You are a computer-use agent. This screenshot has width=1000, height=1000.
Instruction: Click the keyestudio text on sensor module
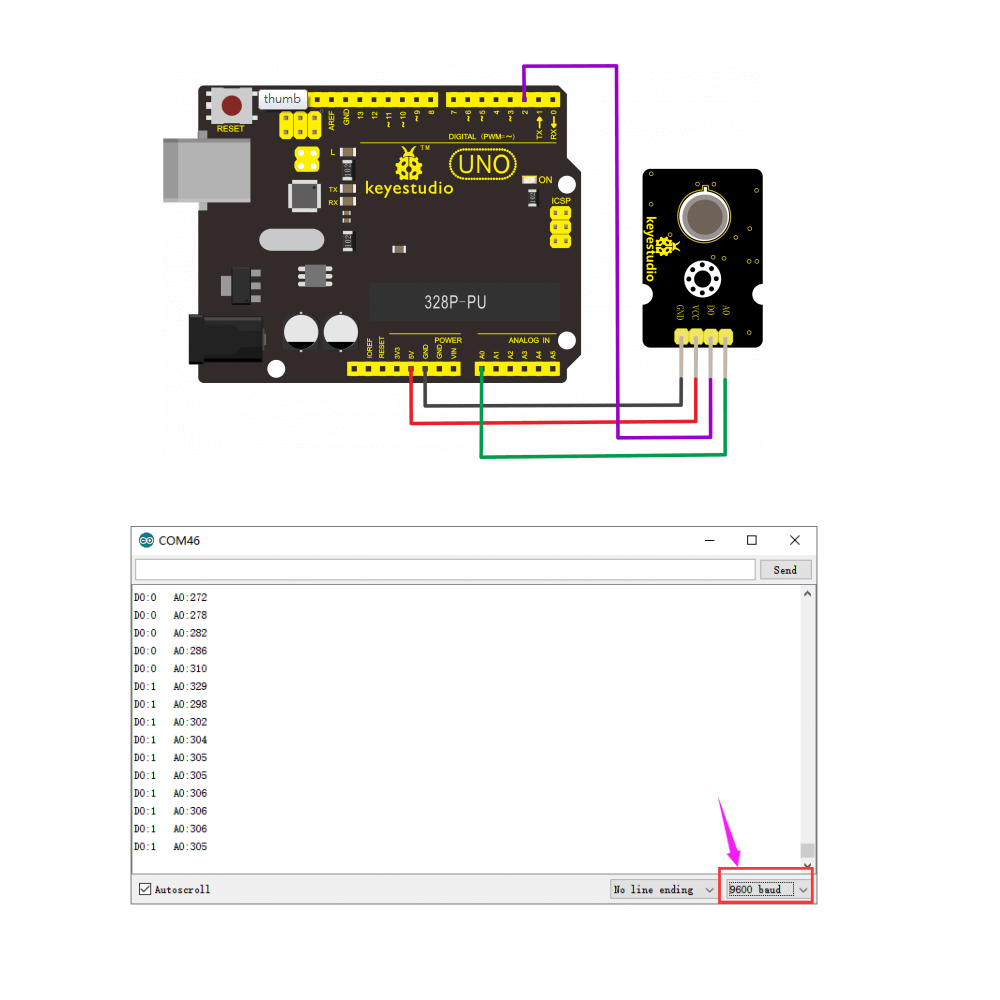coord(651,249)
